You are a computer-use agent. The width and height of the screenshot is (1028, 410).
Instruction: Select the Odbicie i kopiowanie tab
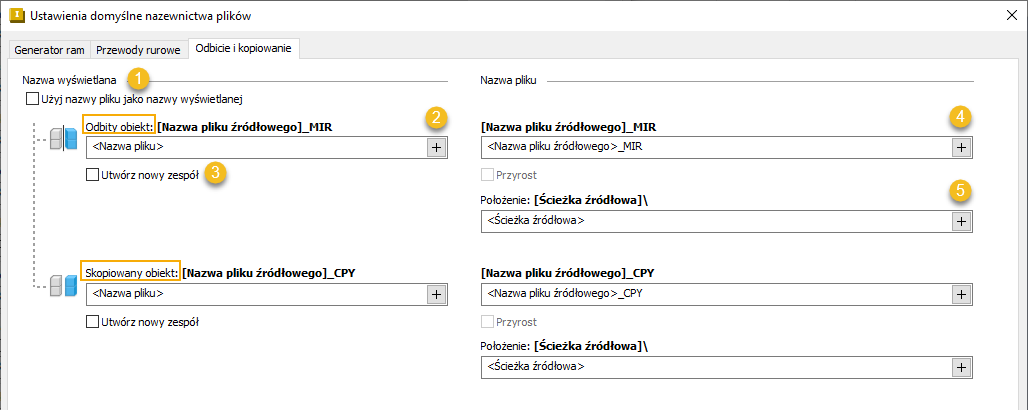(243, 49)
